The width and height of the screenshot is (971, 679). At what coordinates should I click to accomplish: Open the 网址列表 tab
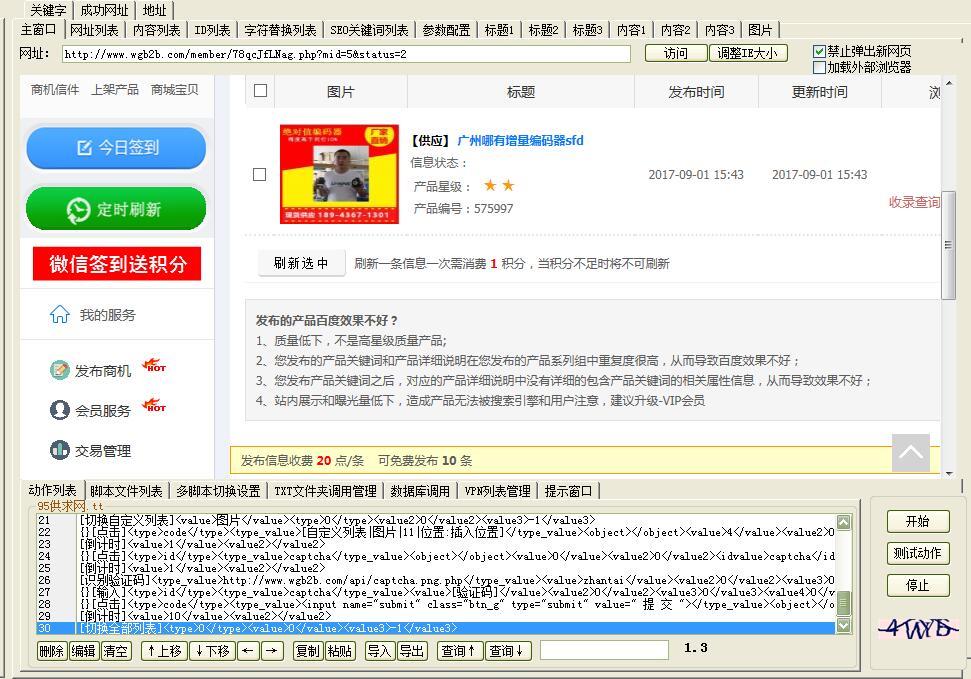(x=94, y=30)
